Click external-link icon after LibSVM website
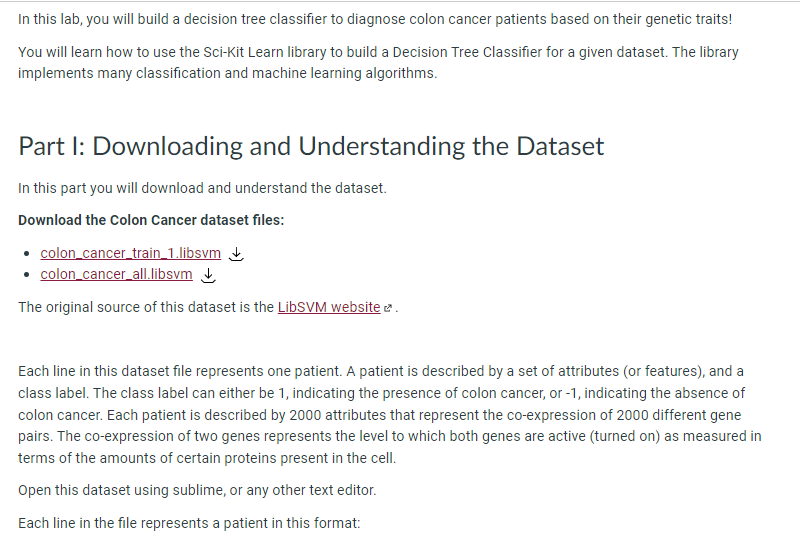 (x=388, y=308)
